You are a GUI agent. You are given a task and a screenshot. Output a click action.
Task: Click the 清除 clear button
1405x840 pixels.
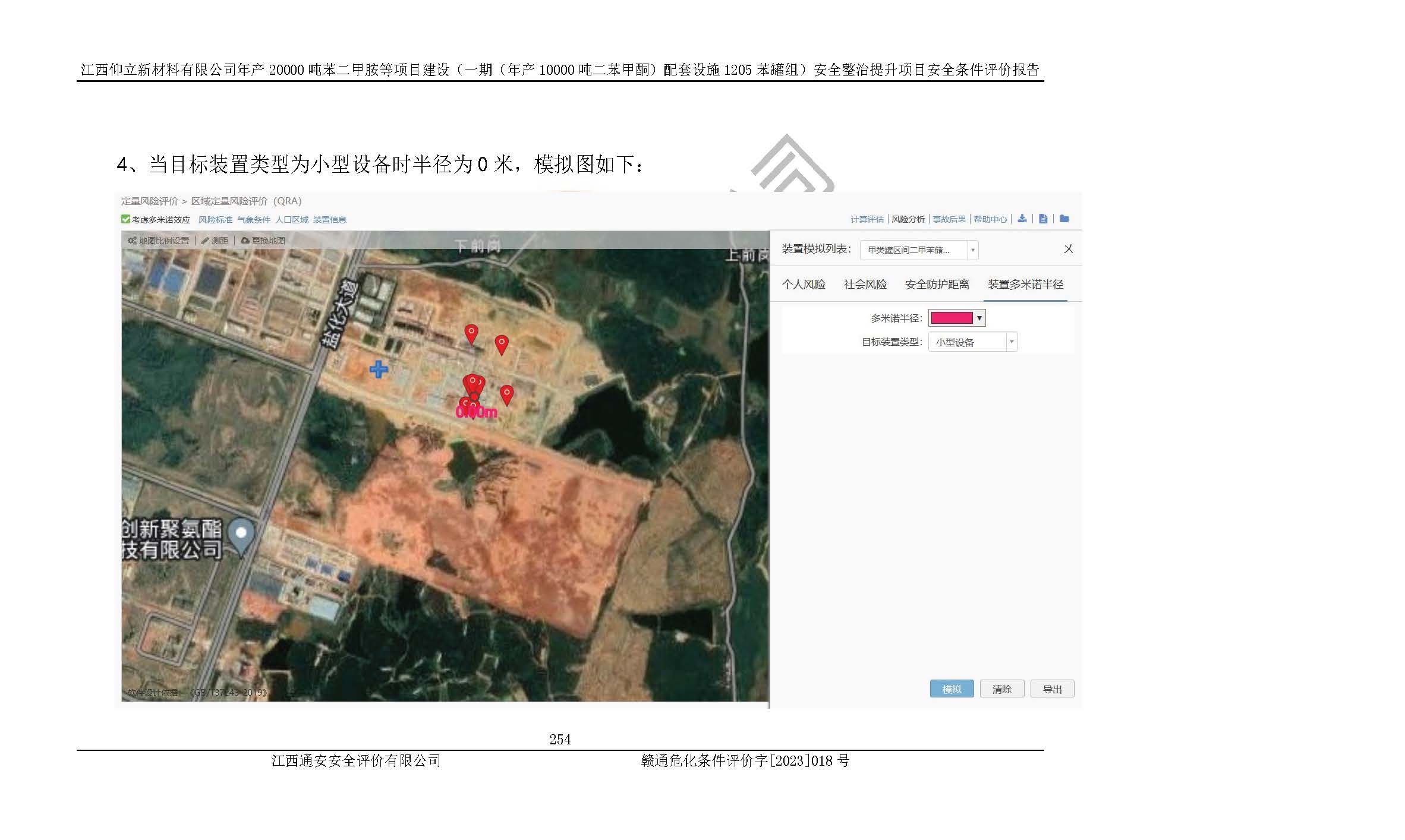[x=1001, y=689]
